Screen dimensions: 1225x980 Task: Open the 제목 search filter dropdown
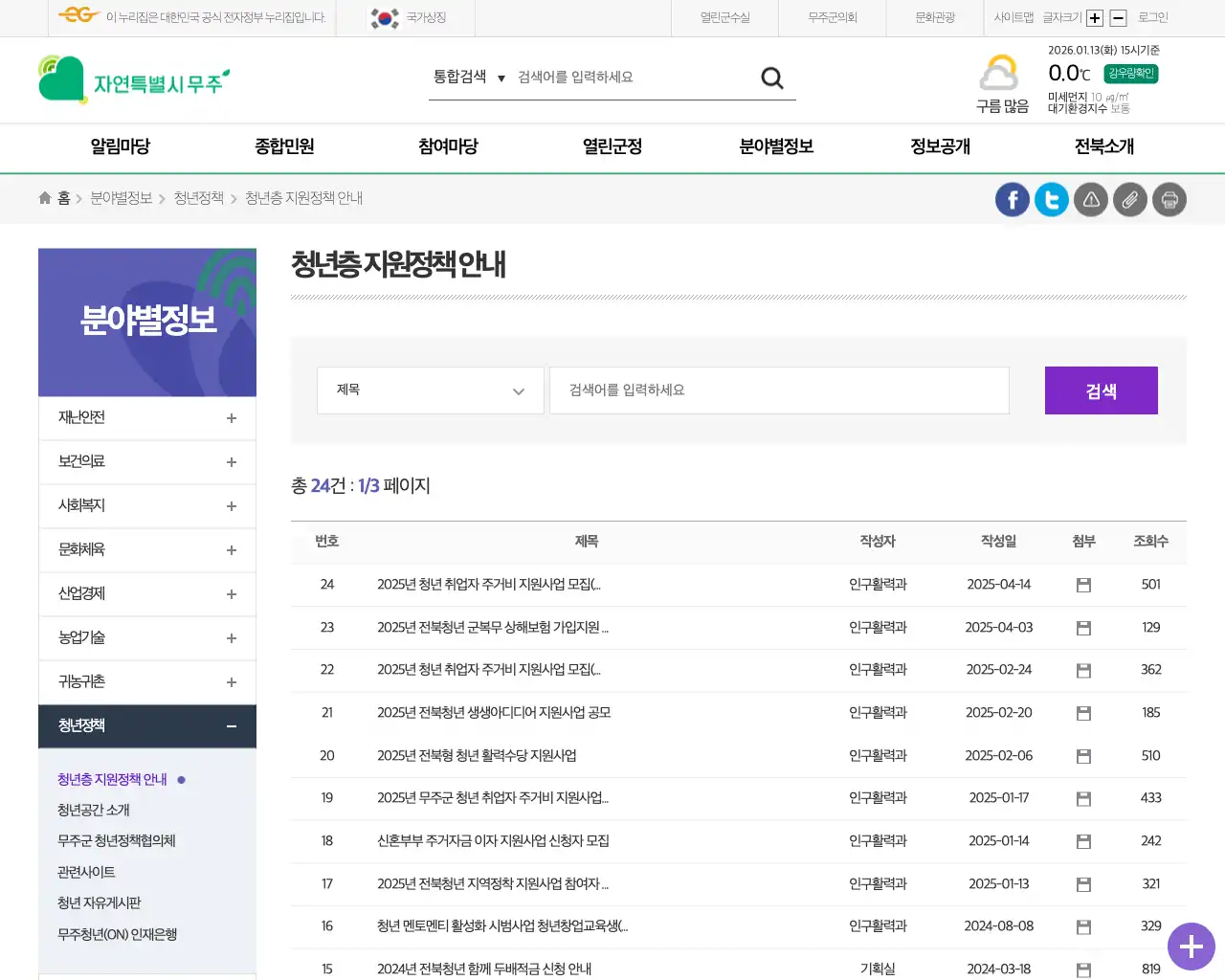pyautogui.click(x=430, y=390)
